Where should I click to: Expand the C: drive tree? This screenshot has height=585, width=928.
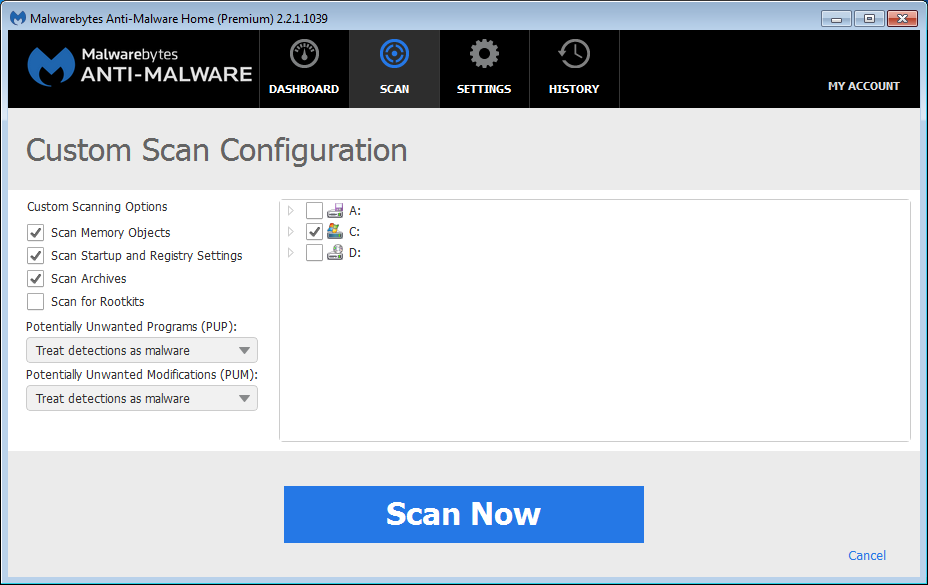[x=291, y=232]
